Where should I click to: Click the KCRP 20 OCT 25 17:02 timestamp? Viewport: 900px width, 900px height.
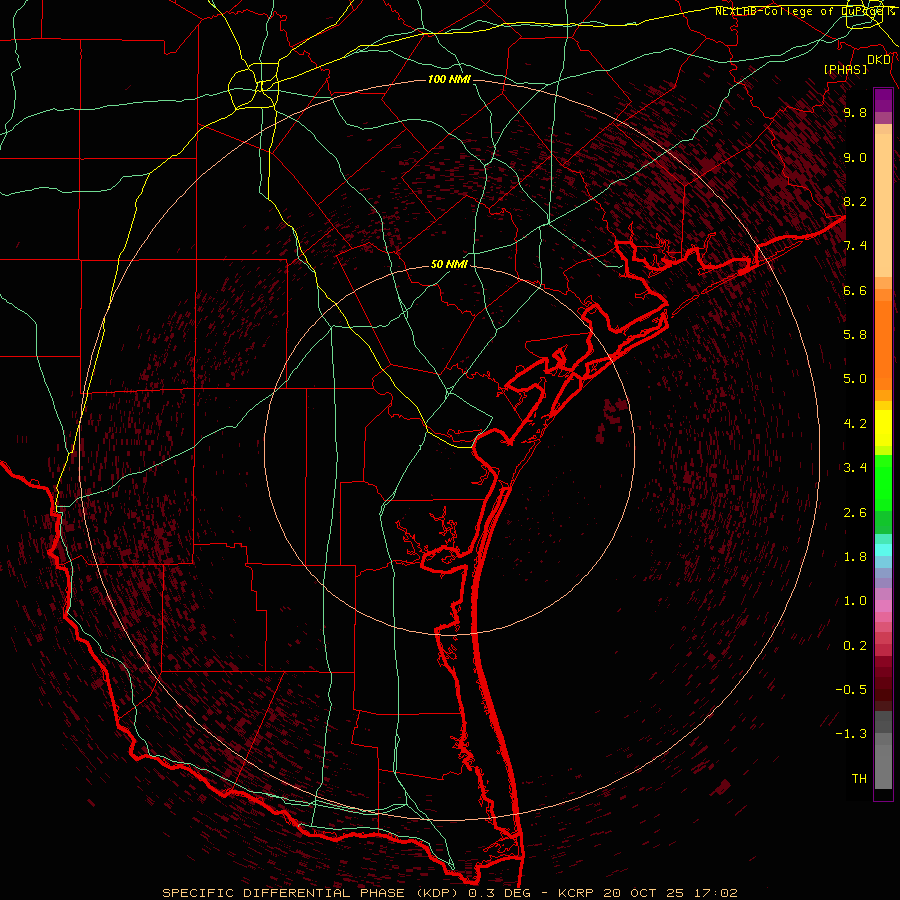[647, 893]
